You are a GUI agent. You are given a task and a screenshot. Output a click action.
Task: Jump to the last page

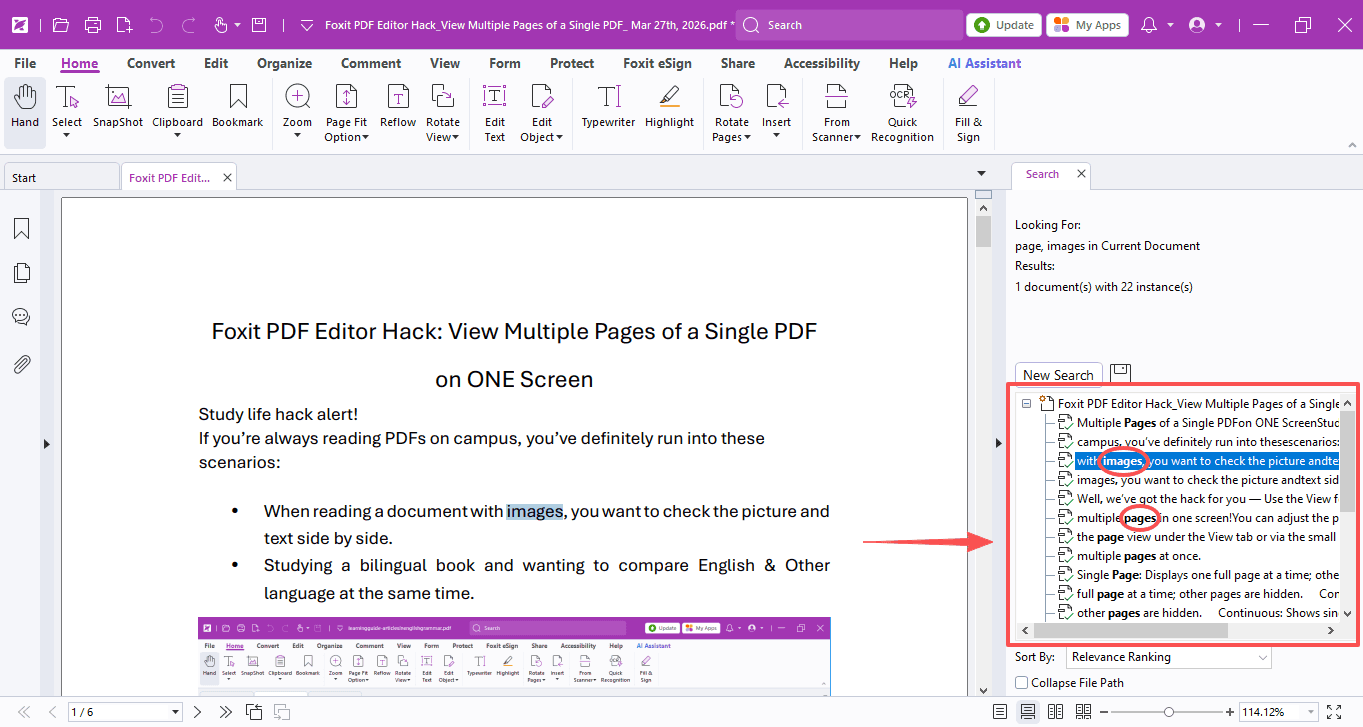(x=225, y=712)
